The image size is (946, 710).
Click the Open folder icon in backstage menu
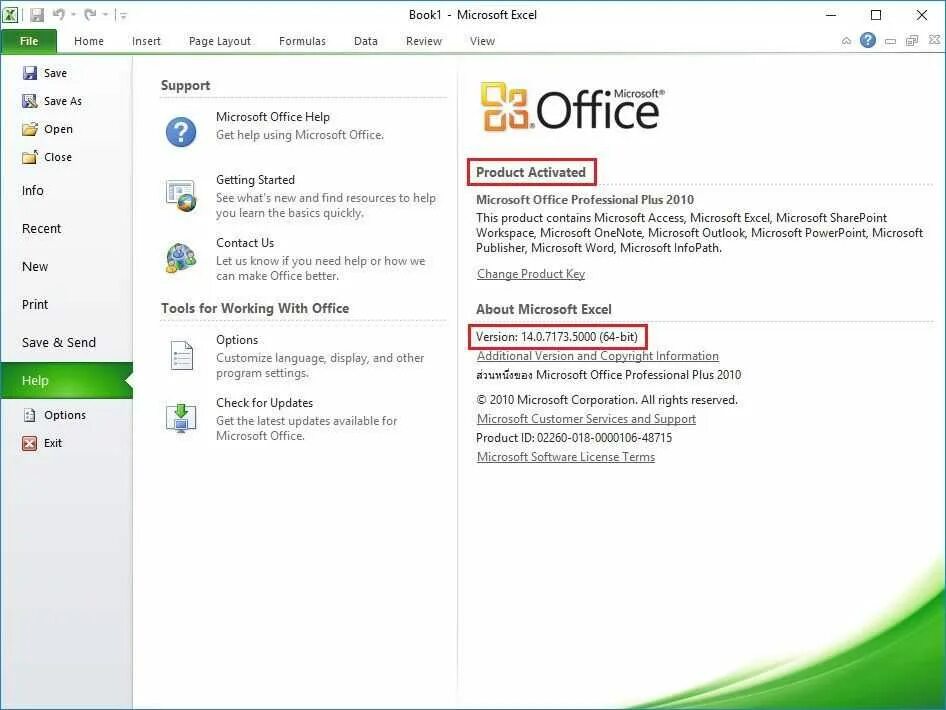pyautogui.click(x=30, y=129)
